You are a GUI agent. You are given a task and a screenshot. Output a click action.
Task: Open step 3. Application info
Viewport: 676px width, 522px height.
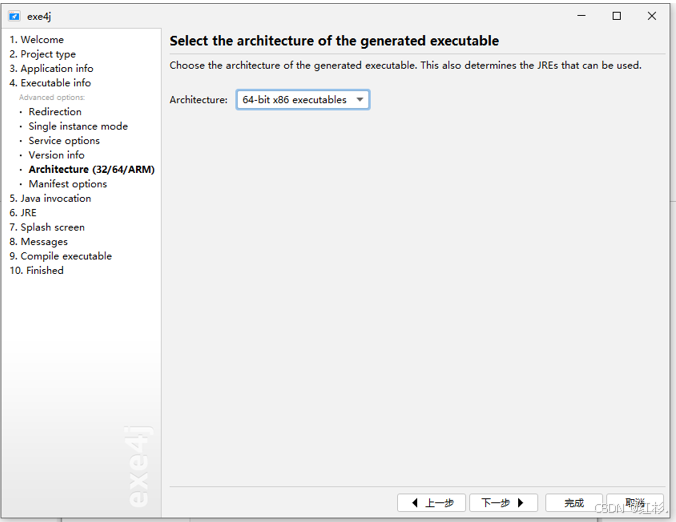click(51, 69)
